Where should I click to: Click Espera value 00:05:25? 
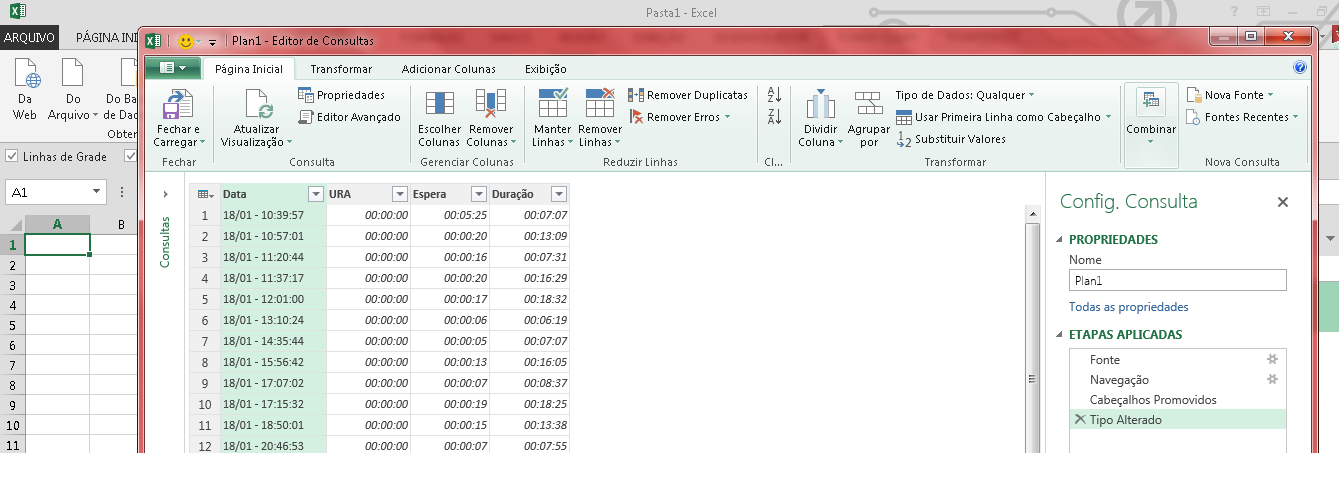click(449, 215)
